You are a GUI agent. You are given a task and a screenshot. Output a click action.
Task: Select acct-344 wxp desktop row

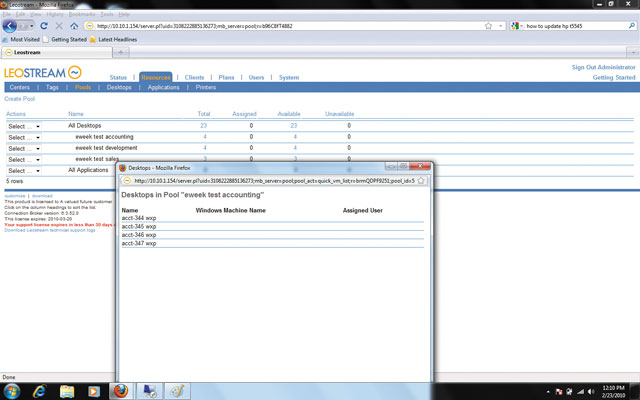[x=272, y=218]
